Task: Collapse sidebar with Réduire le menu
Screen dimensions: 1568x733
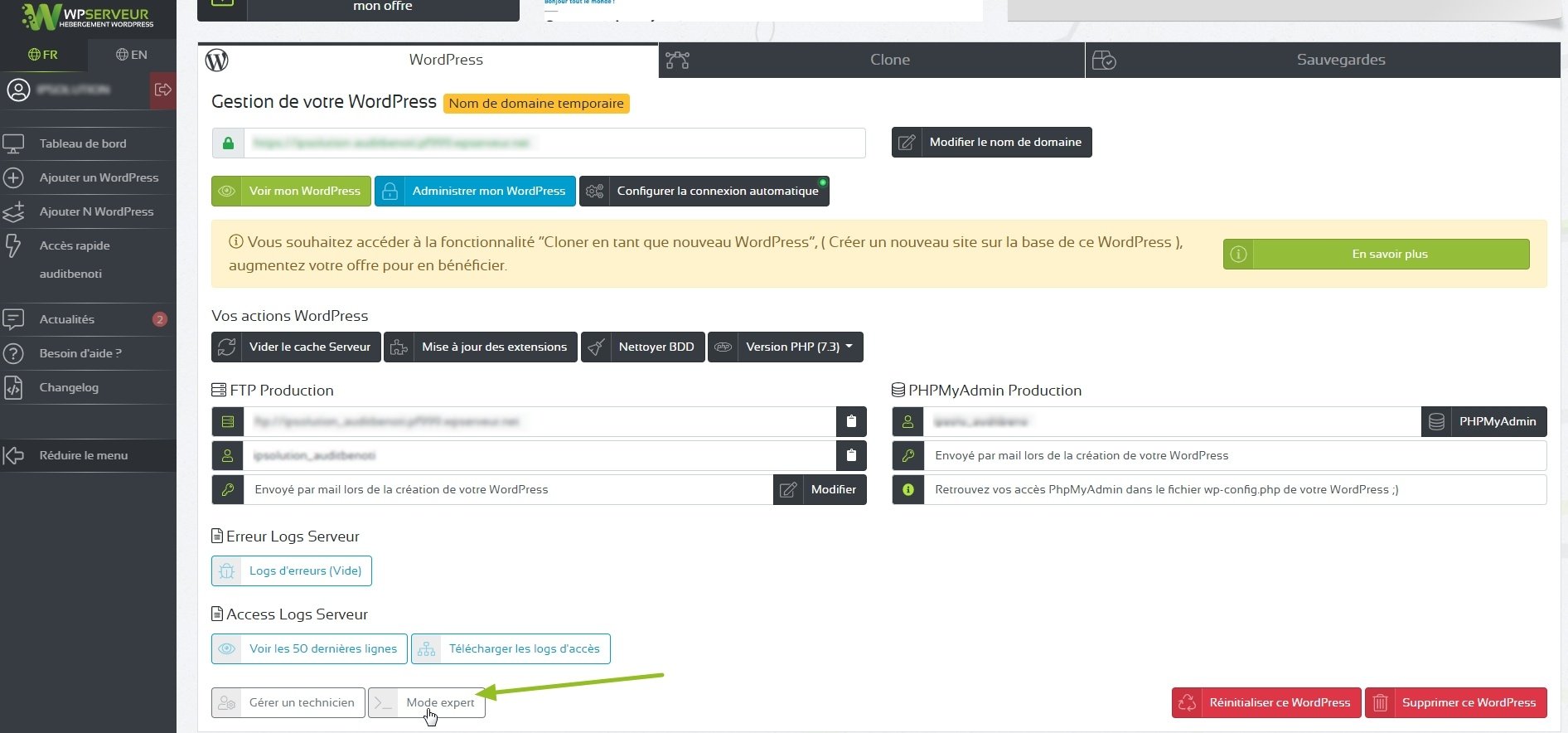Action: (x=88, y=455)
